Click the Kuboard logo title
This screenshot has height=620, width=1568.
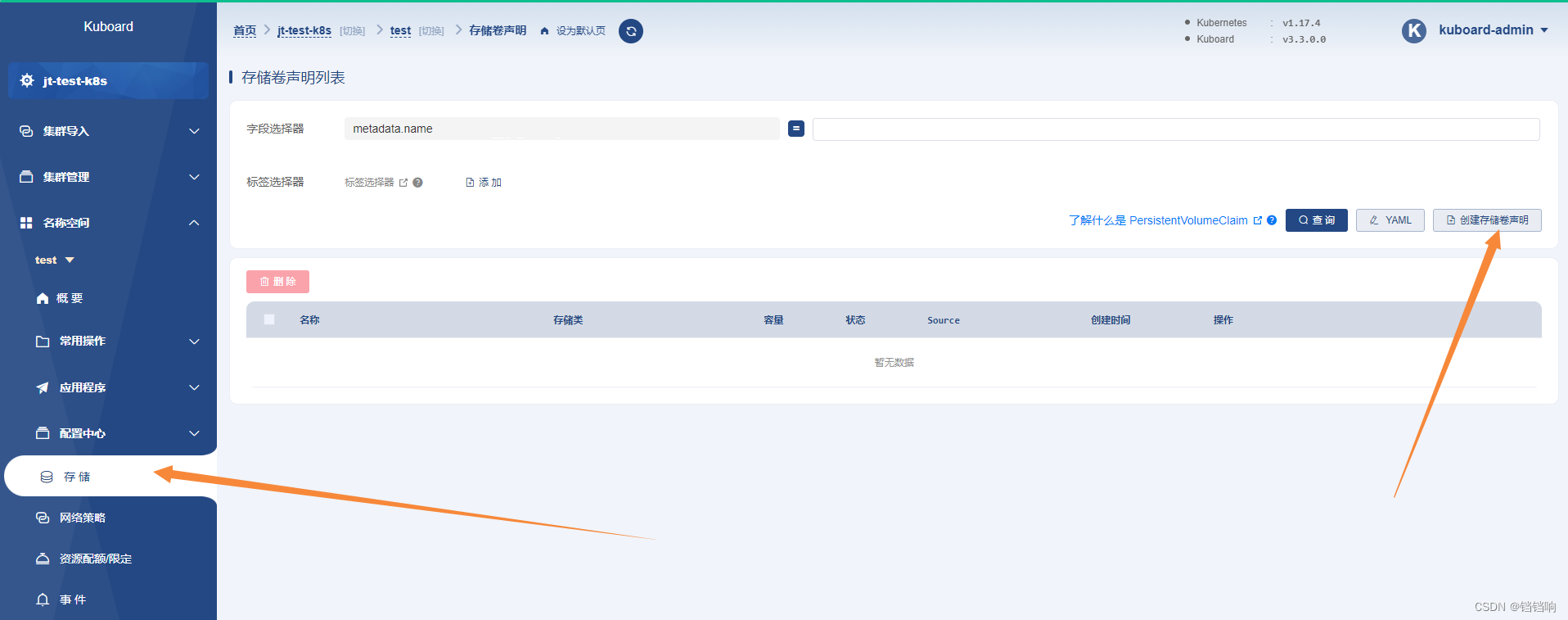tap(108, 26)
